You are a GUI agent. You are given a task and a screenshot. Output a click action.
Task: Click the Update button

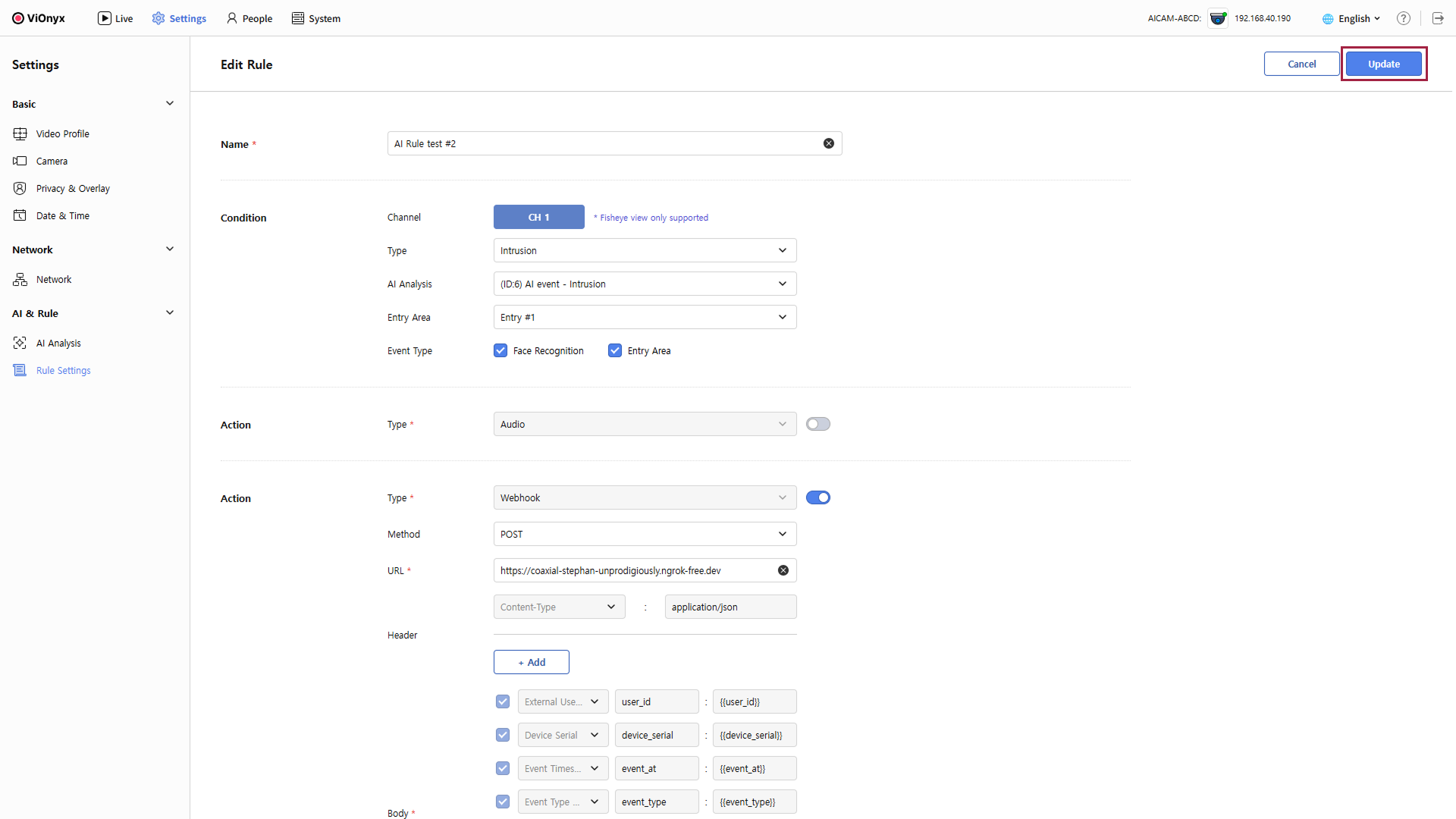pyautogui.click(x=1383, y=64)
